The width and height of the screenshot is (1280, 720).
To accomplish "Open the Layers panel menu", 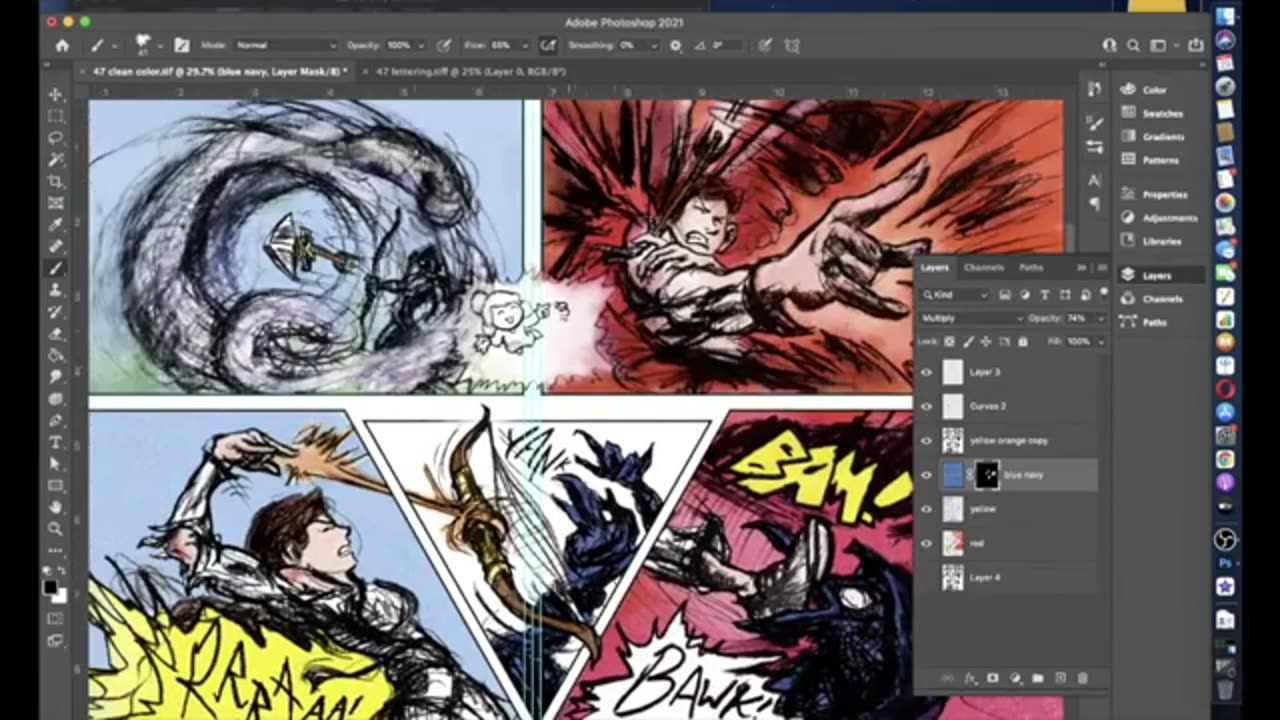I will point(1102,268).
